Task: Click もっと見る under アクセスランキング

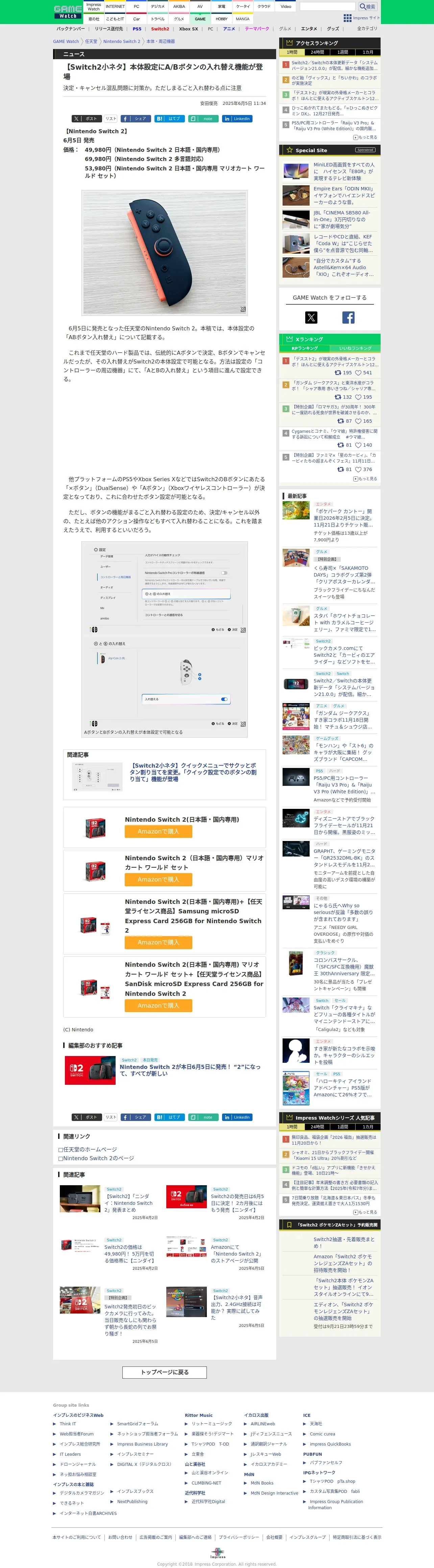Action: coord(365,137)
